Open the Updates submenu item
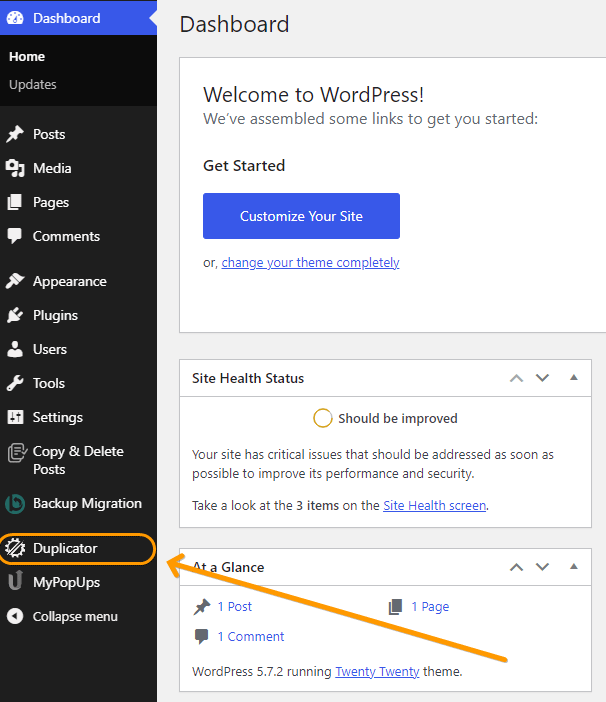Viewport: 606px width, 702px height. (33, 84)
